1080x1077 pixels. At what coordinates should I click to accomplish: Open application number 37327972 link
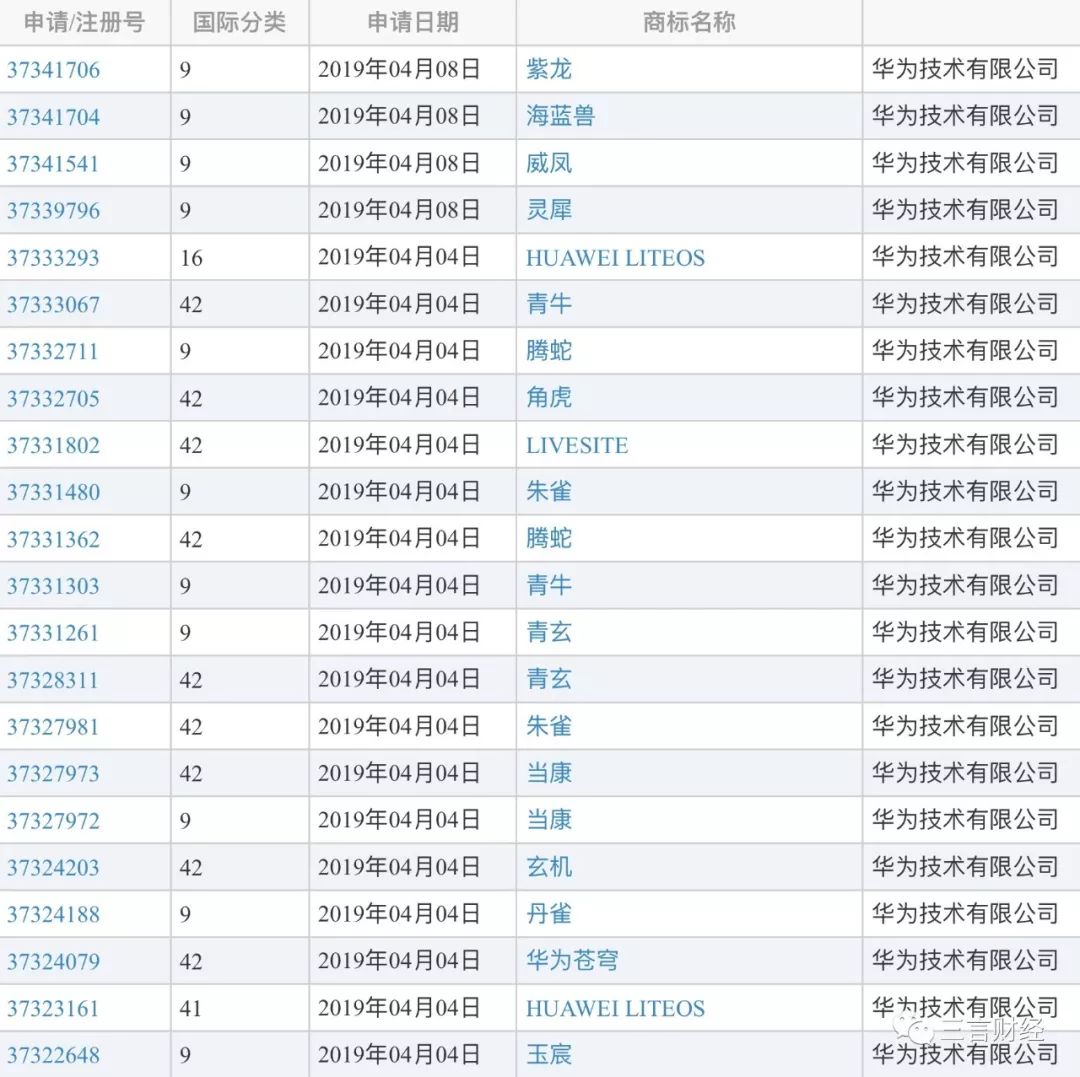tap(53, 820)
